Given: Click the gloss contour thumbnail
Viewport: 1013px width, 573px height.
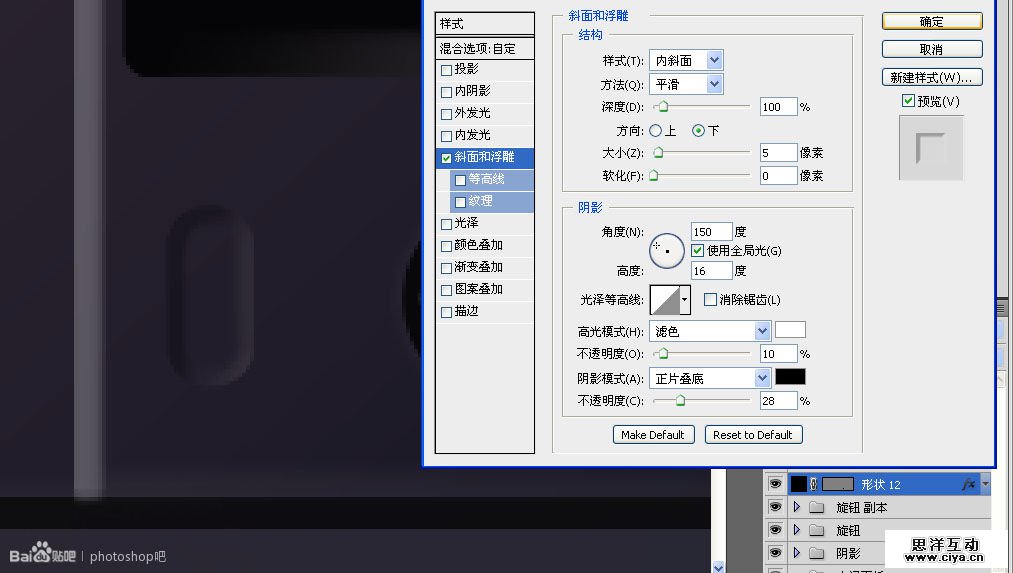Looking at the screenshot, I should click(664, 300).
